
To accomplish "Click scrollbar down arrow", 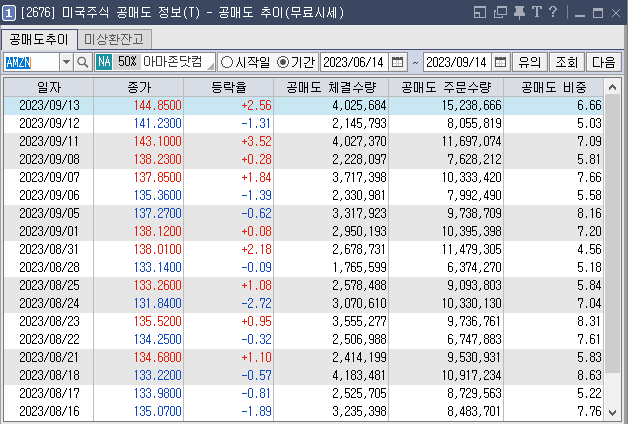I will 612,412.
